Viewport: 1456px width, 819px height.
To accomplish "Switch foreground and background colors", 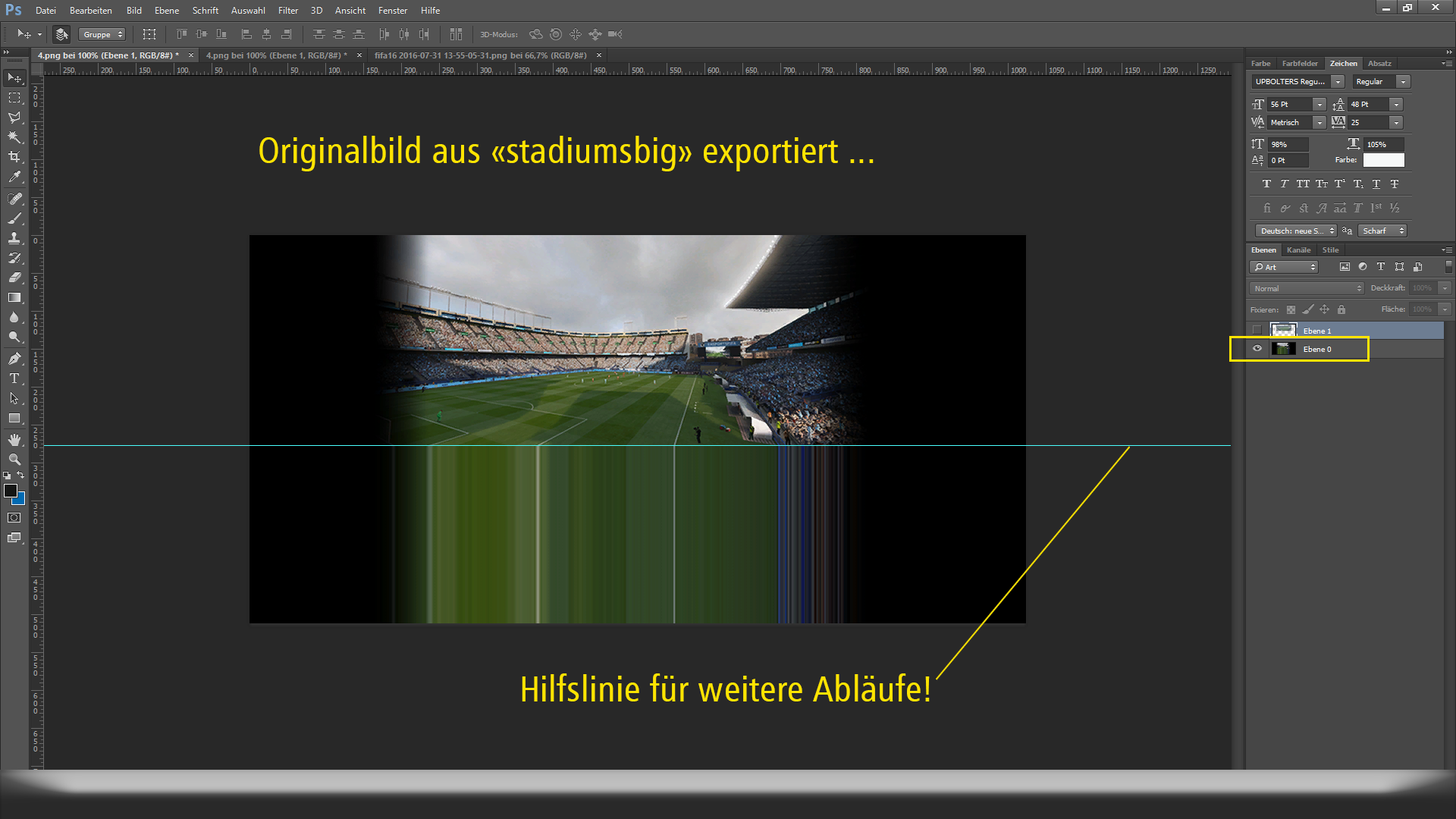I will tap(20, 475).
